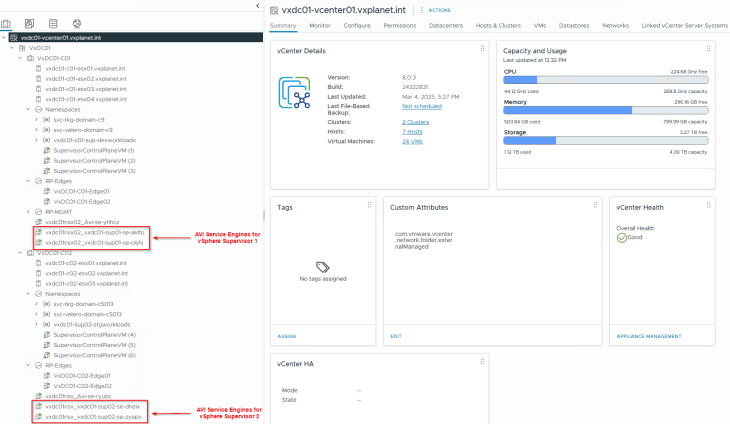The width and height of the screenshot is (730, 424).
Task: Click the Memory usage progress bar
Action: click(x=606, y=110)
